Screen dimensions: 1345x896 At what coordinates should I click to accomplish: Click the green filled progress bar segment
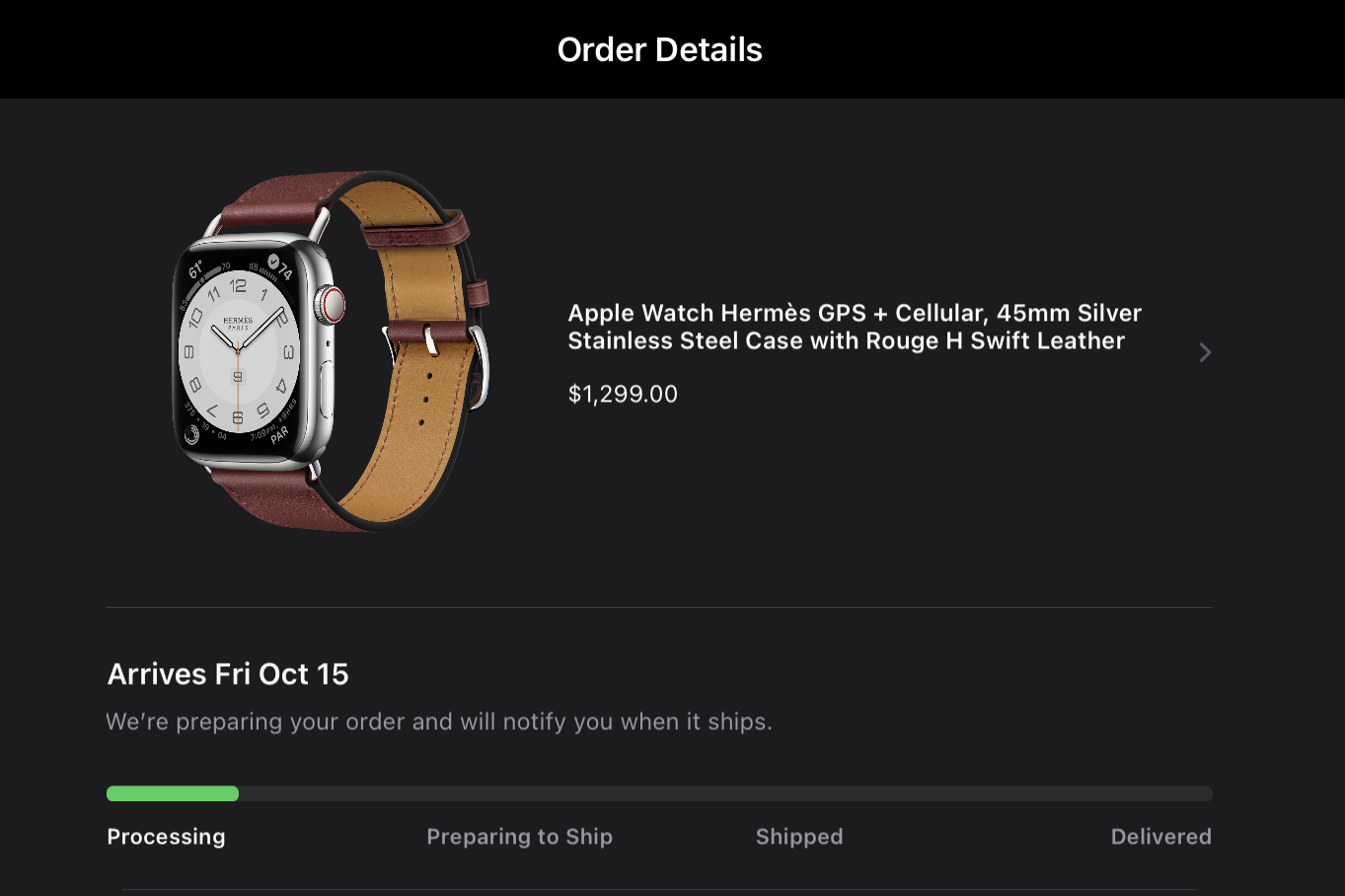point(173,793)
